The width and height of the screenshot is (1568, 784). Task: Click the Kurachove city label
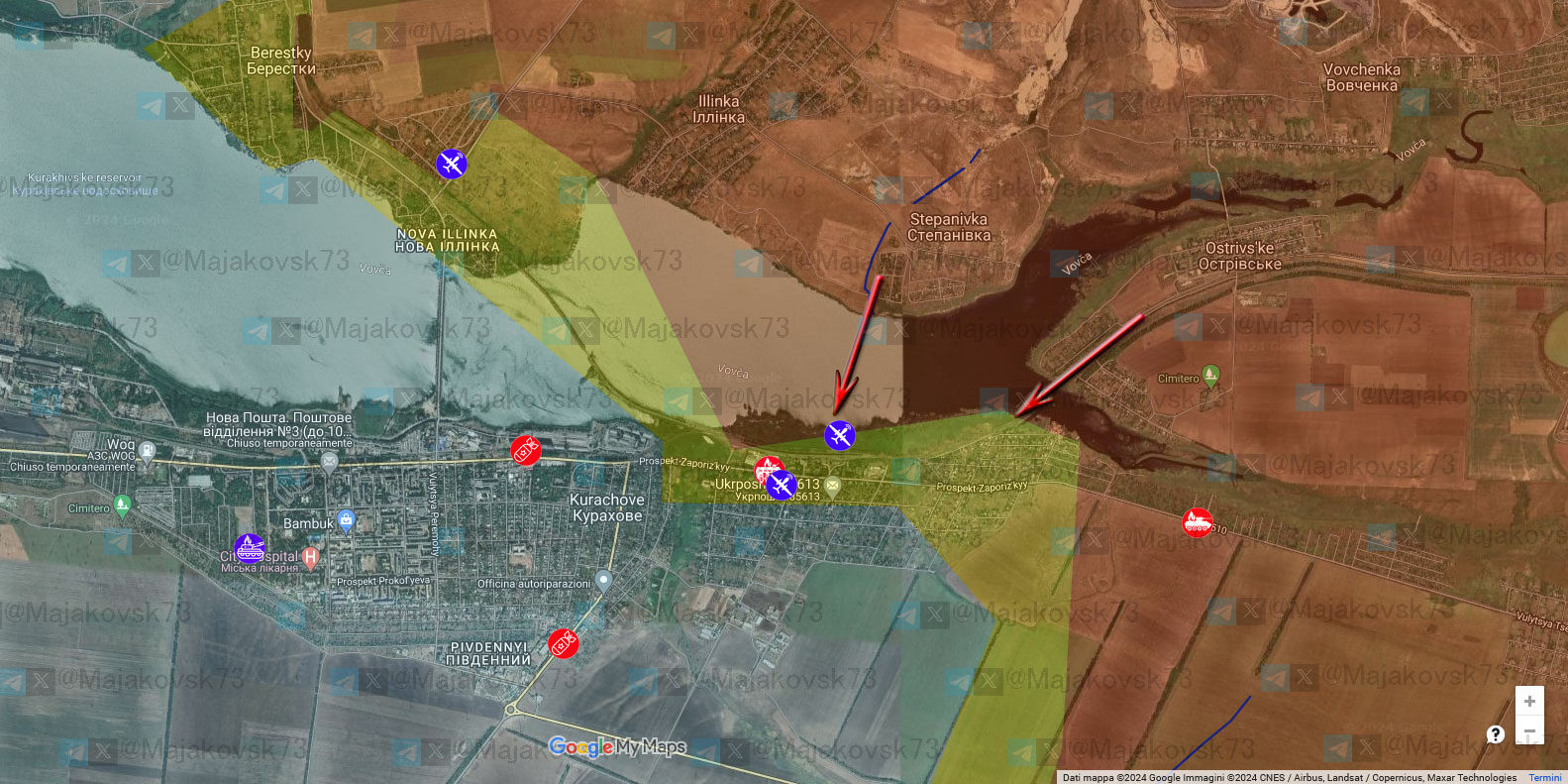[607, 507]
